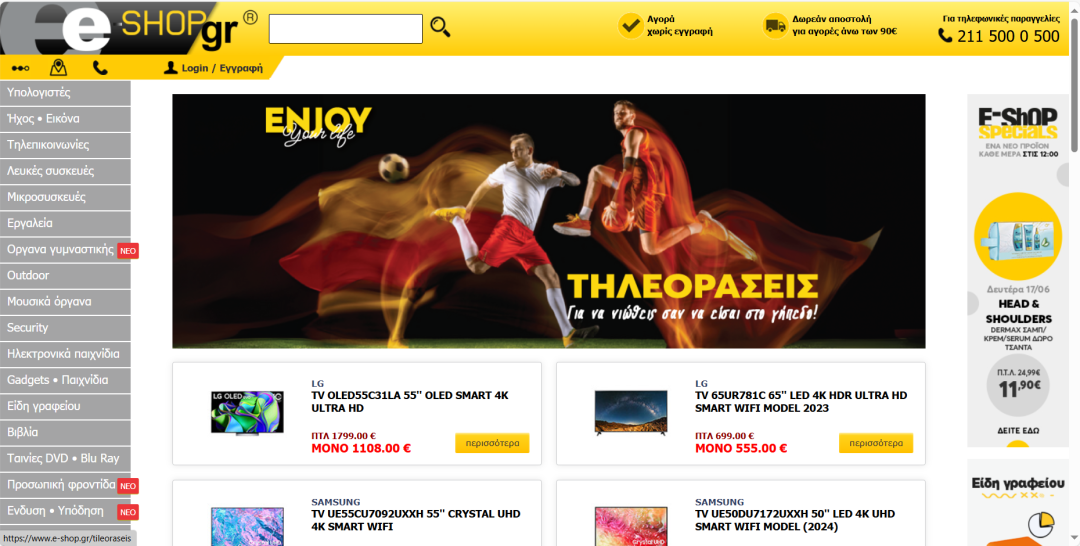Click the user icon next to Login
1080x546 pixels.
(170, 67)
